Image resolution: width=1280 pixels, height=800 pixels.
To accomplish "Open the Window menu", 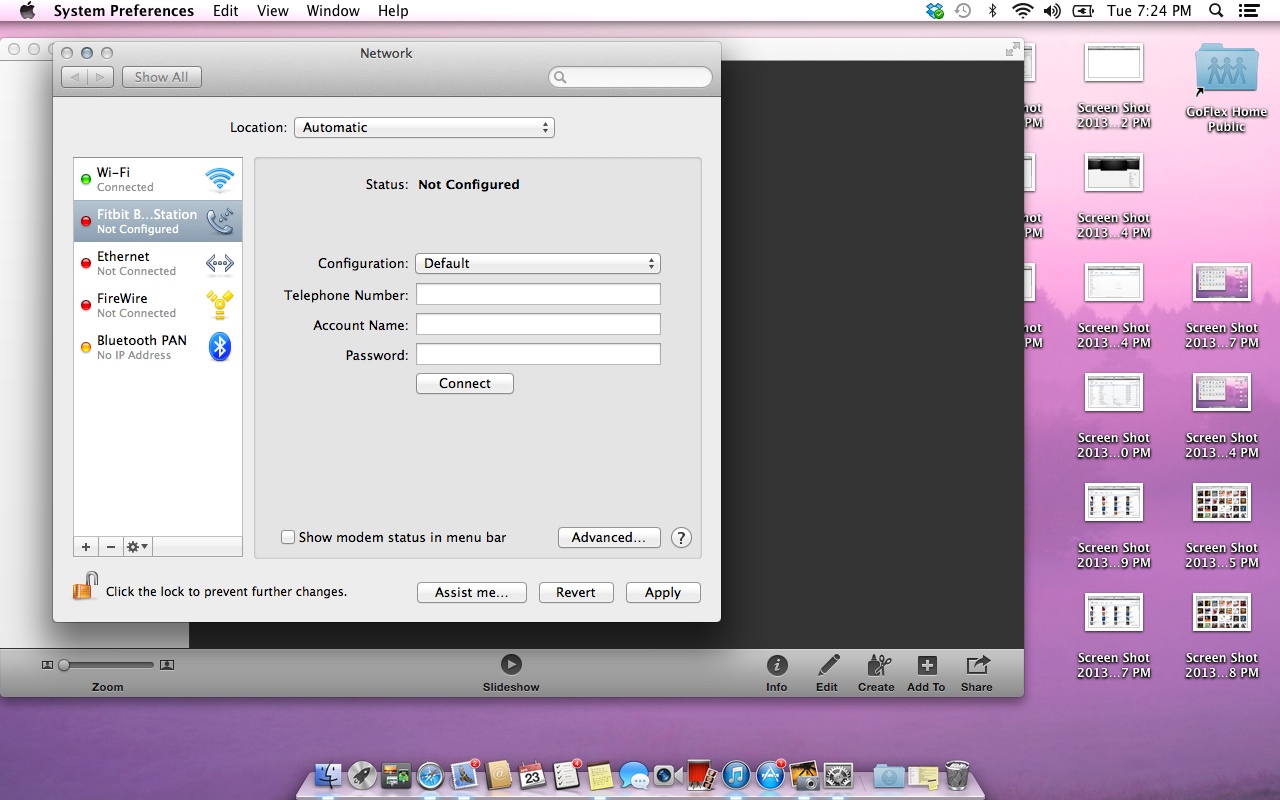I will click(x=333, y=11).
